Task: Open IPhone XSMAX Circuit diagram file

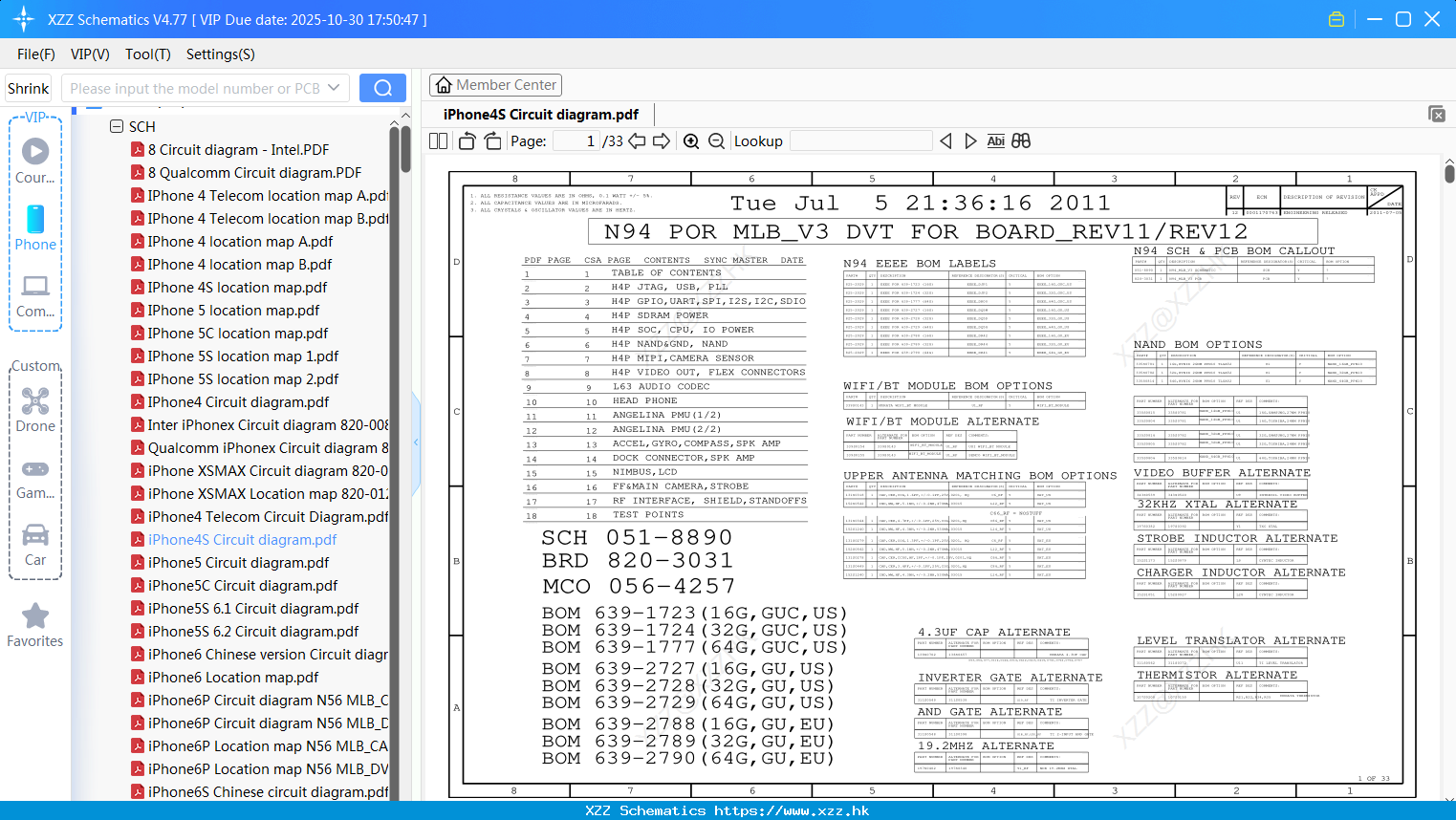Action: pyautogui.click(x=259, y=470)
